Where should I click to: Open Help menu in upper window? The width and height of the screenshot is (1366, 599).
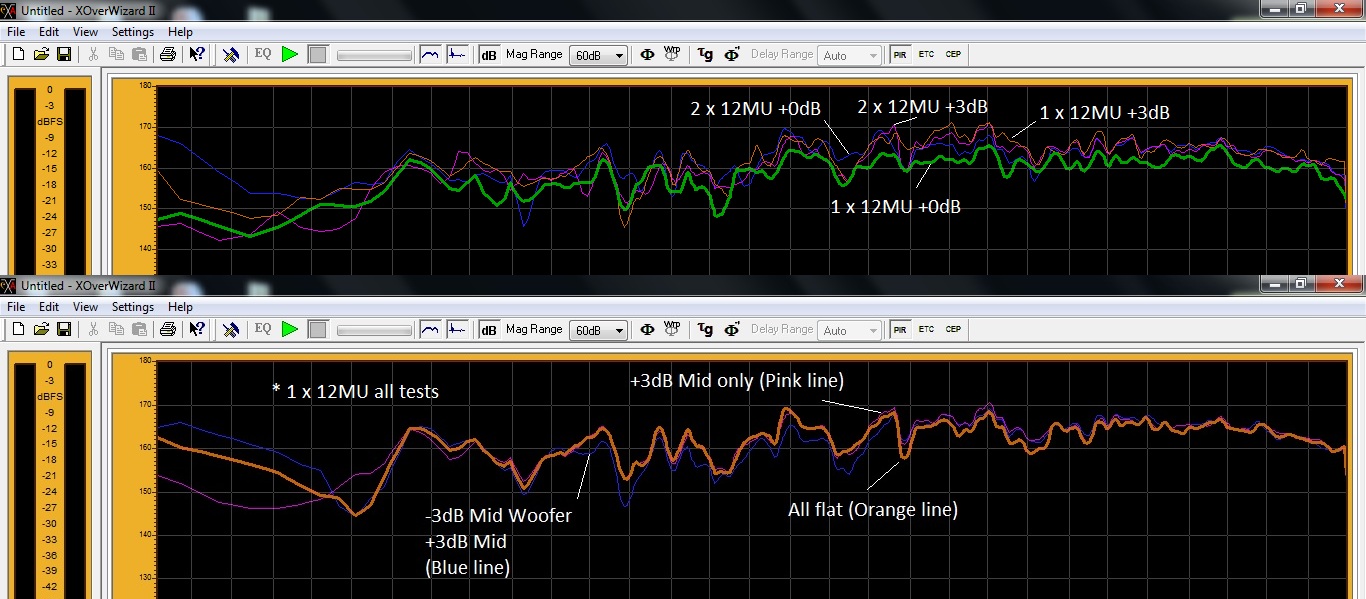point(180,32)
